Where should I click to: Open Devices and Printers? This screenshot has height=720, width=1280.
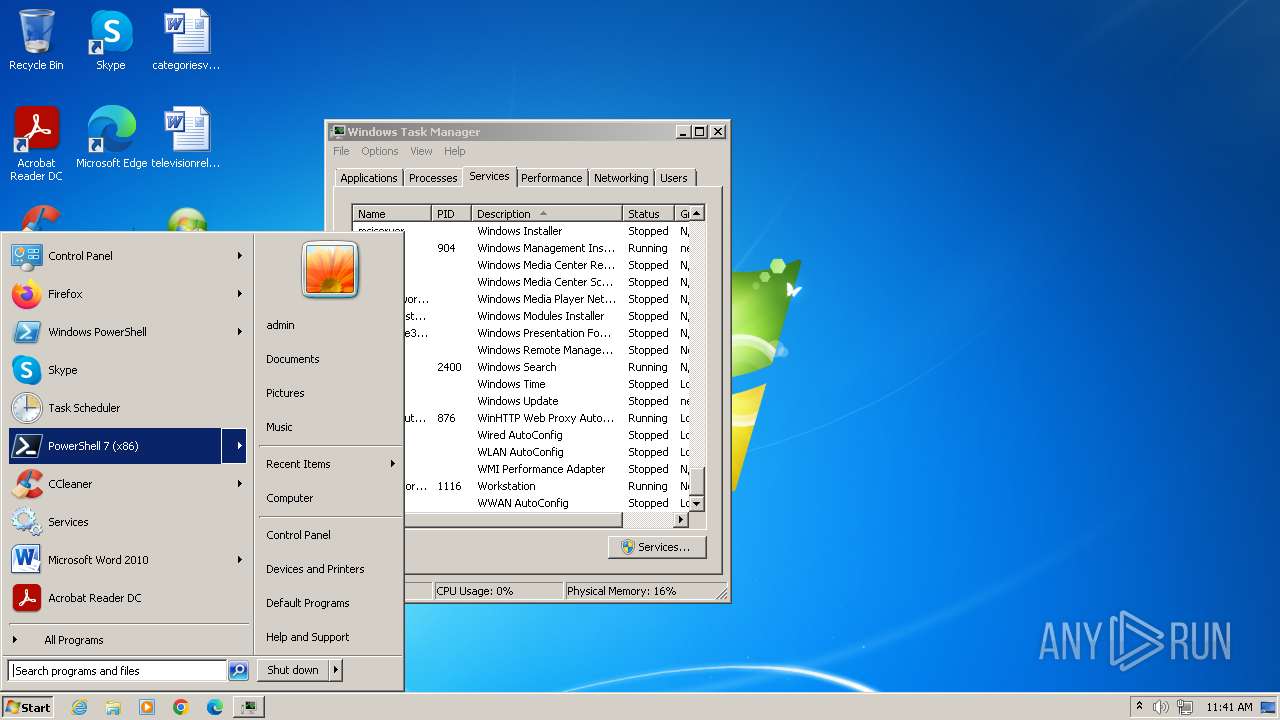[x=331, y=569]
